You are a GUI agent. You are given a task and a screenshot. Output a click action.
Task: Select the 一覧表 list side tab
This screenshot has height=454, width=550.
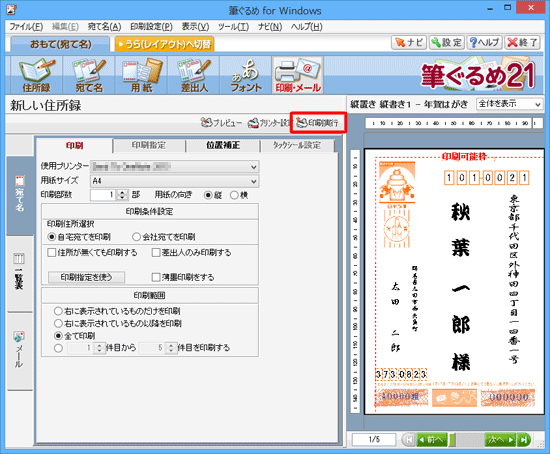pyautogui.click(x=20, y=274)
